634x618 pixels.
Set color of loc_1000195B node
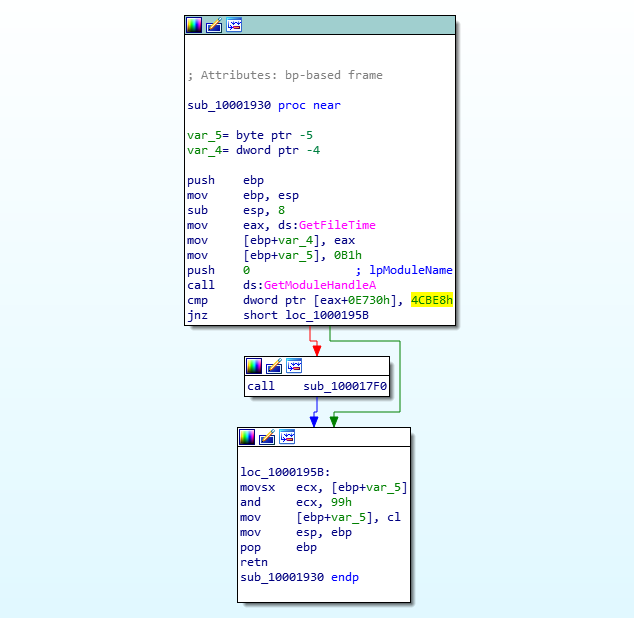coord(247,437)
